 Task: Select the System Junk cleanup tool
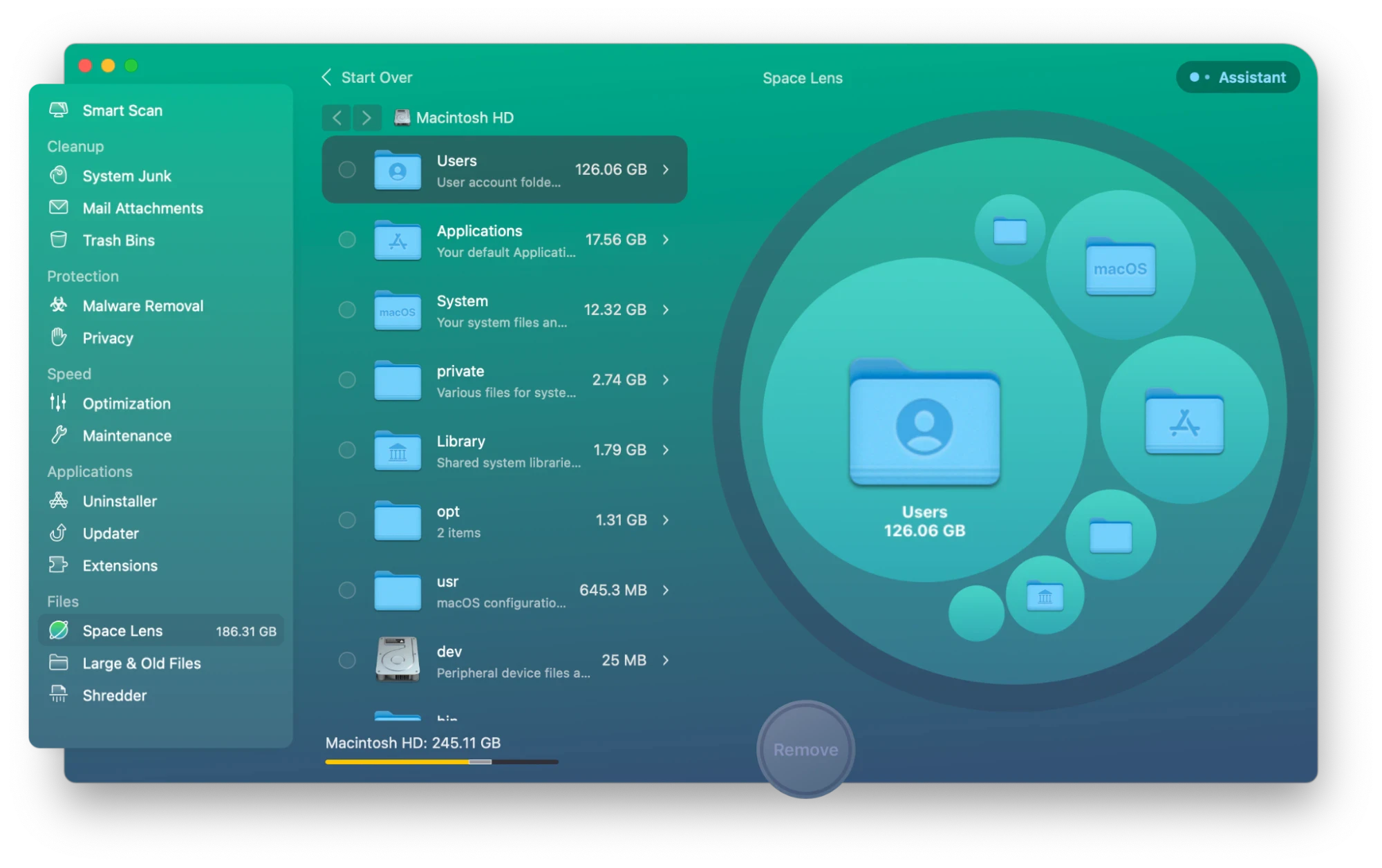(127, 176)
